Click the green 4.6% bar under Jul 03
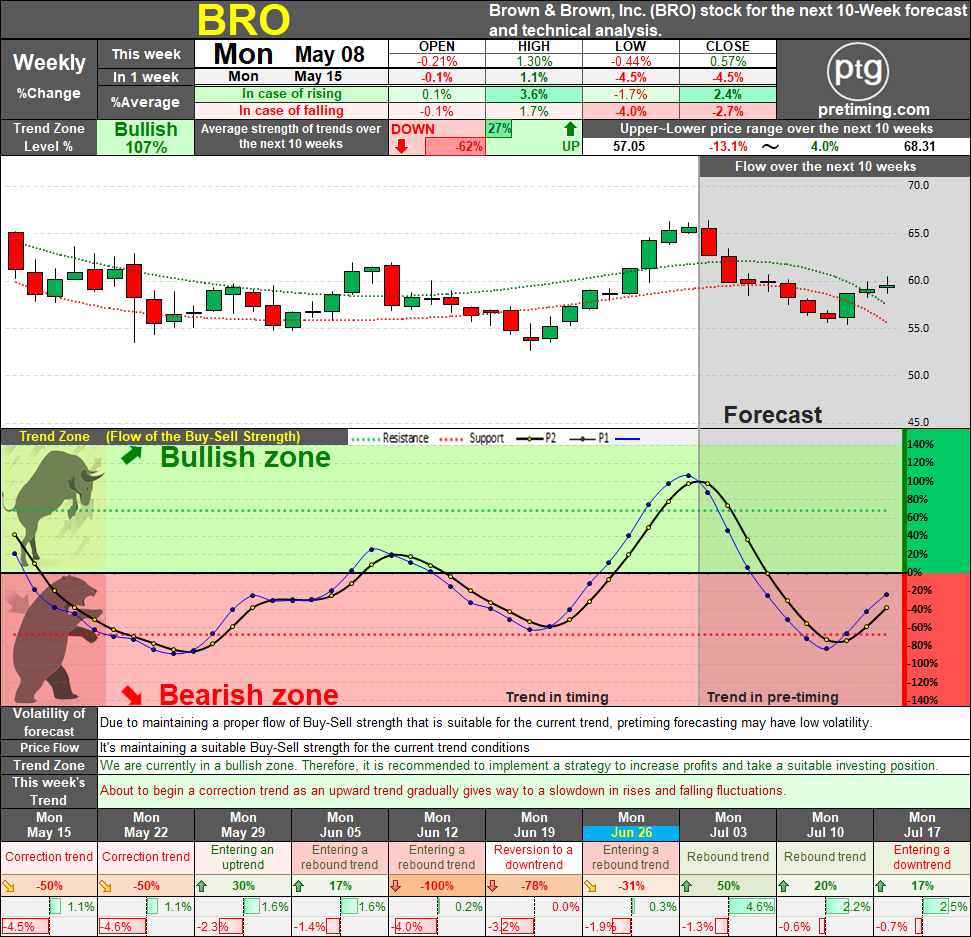The image size is (971, 937). pos(752,907)
